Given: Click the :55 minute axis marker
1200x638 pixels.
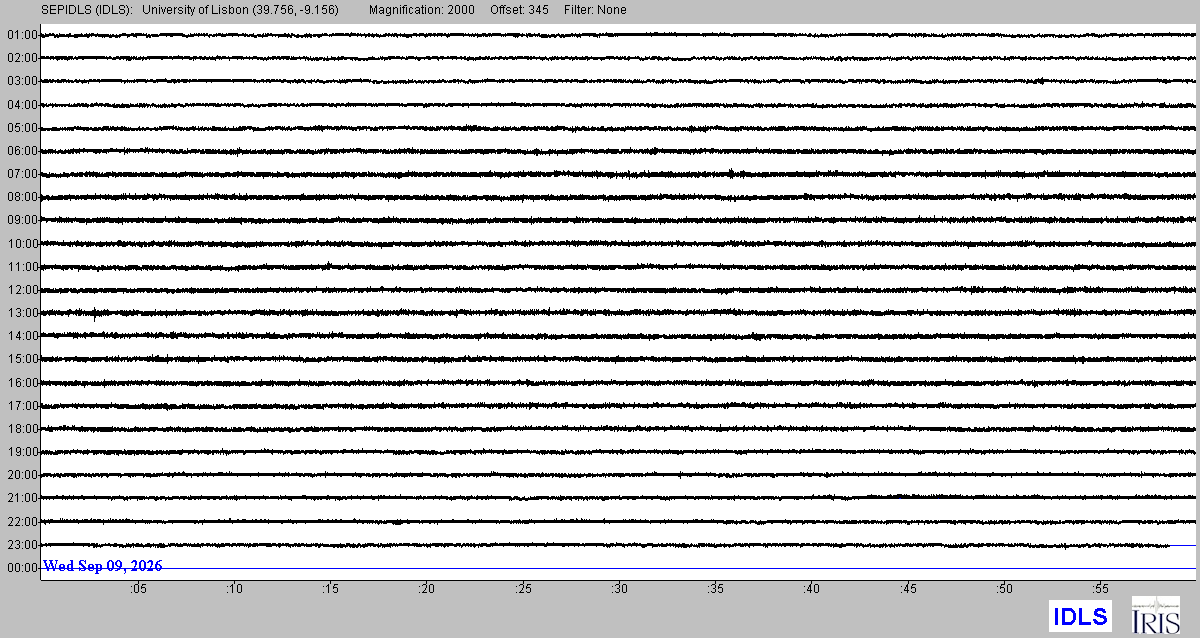Looking at the screenshot, I should (1102, 590).
